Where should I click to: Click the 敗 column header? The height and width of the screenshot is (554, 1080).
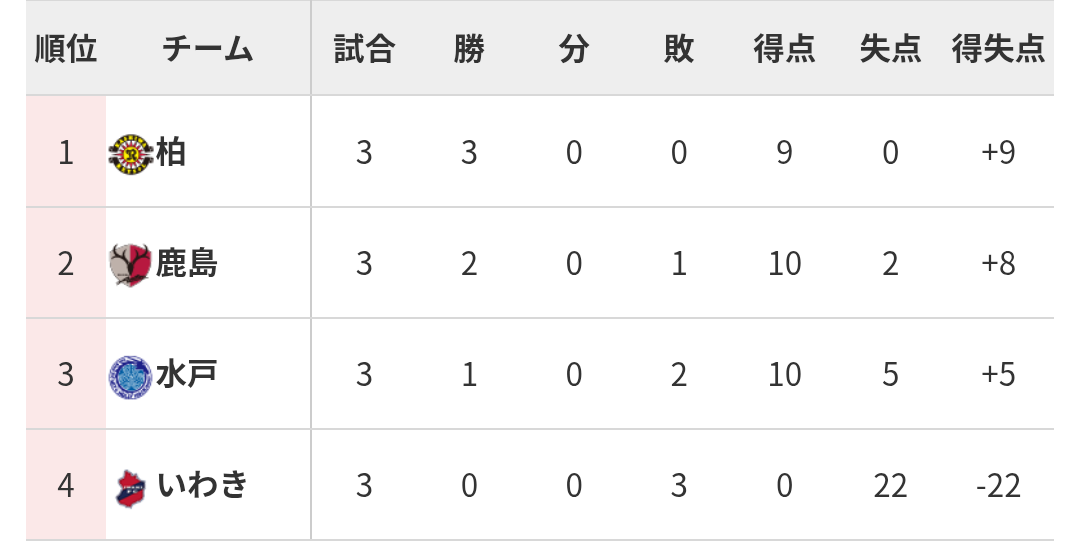pyautogui.click(x=679, y=49)
